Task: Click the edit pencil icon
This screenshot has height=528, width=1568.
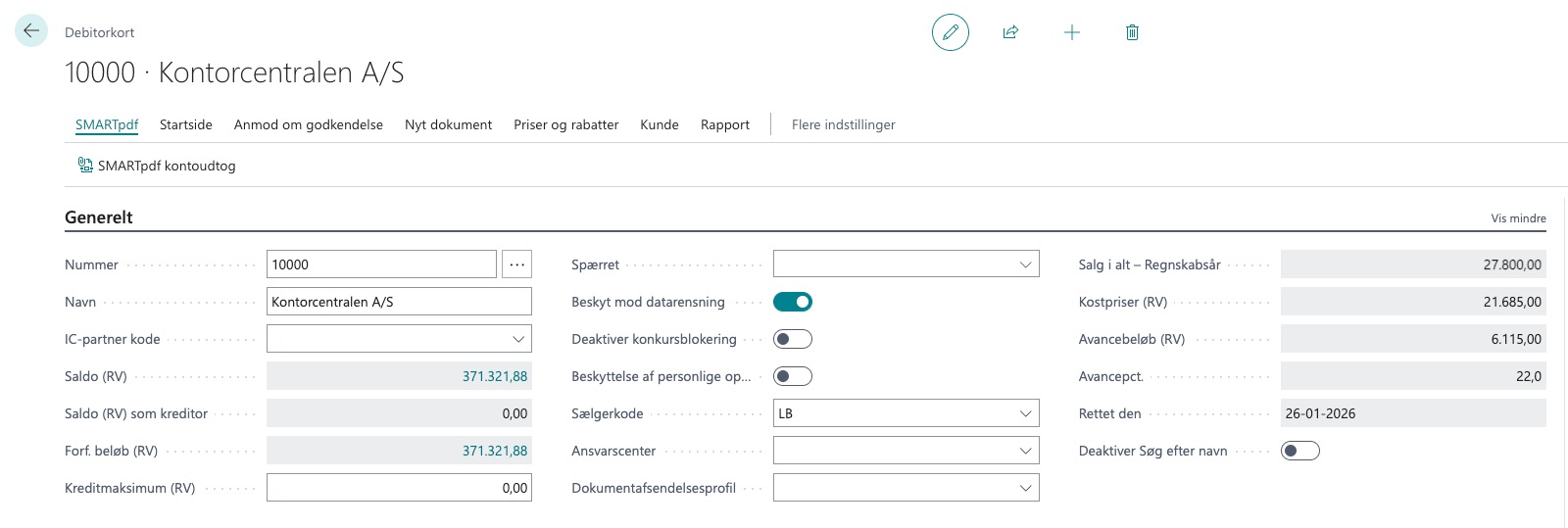Action: tap(950, 32)
